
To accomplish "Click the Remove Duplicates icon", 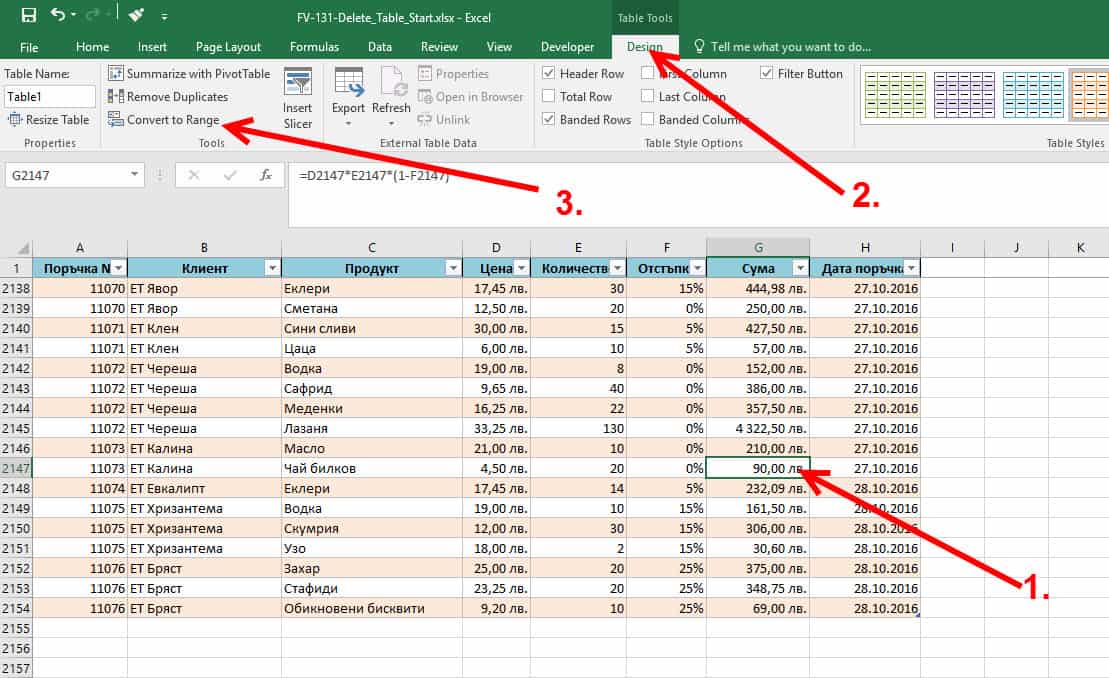I will pyautogui.click(x=115, y=97).
